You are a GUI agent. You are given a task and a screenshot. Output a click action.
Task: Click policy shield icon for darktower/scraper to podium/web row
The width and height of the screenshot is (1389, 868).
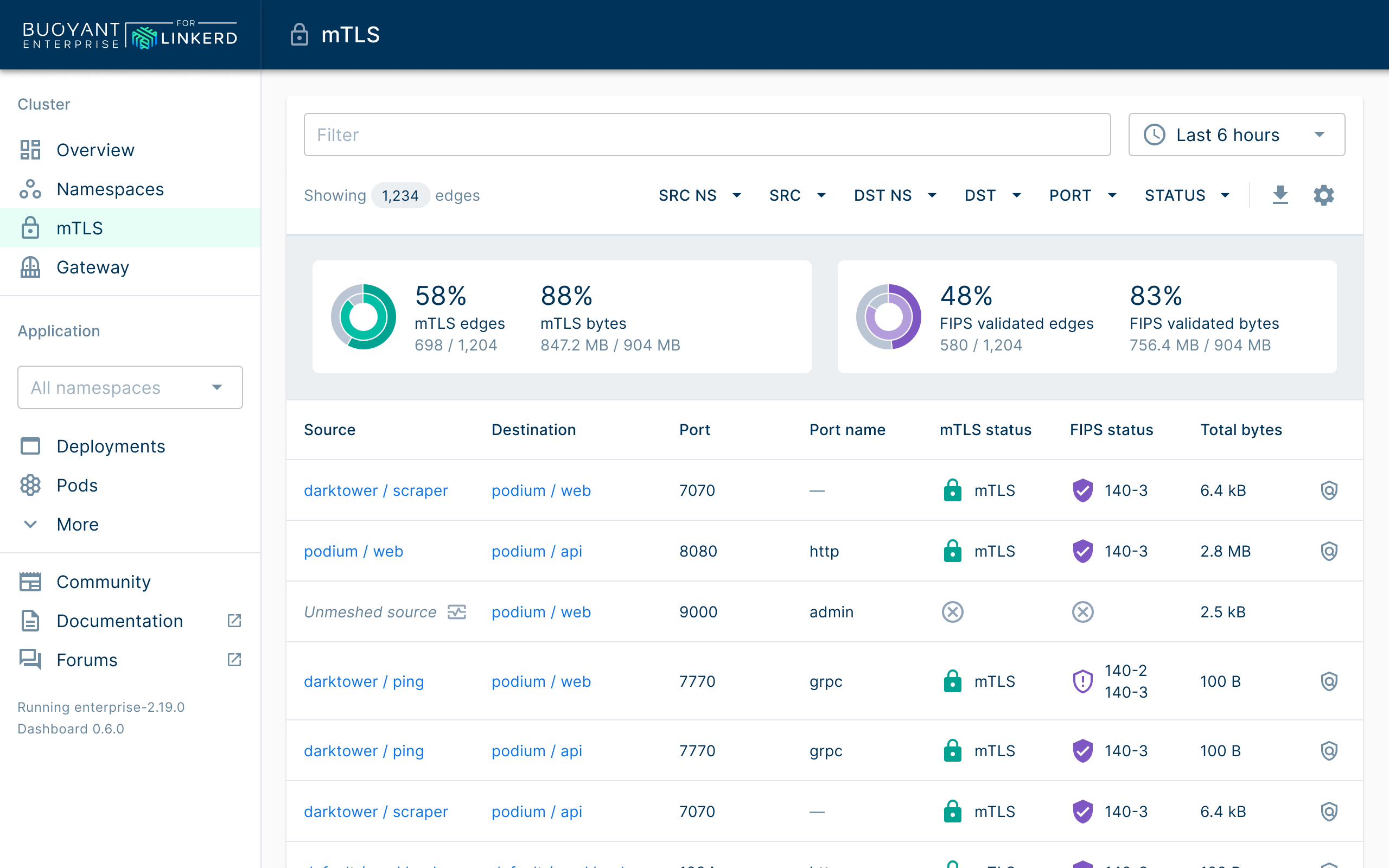click(x=1329, y=490)
